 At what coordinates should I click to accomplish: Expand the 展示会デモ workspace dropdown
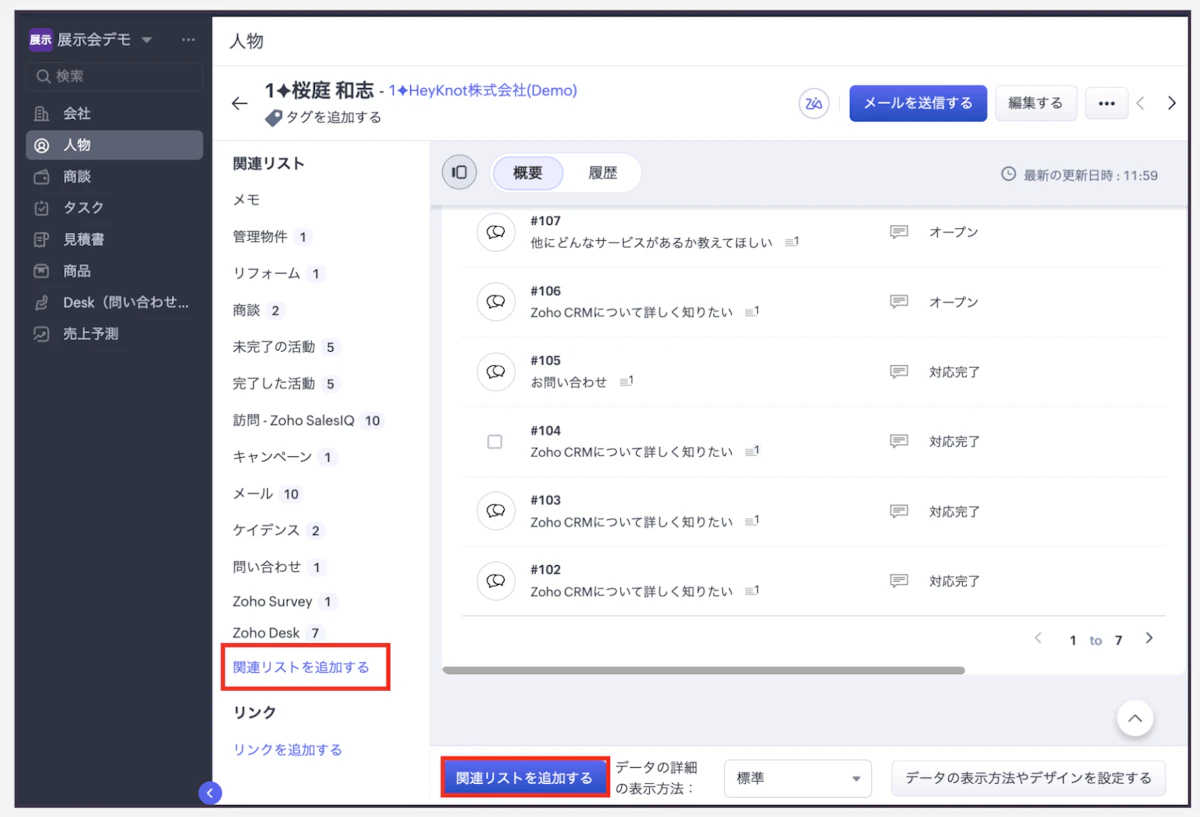[147, 40]
